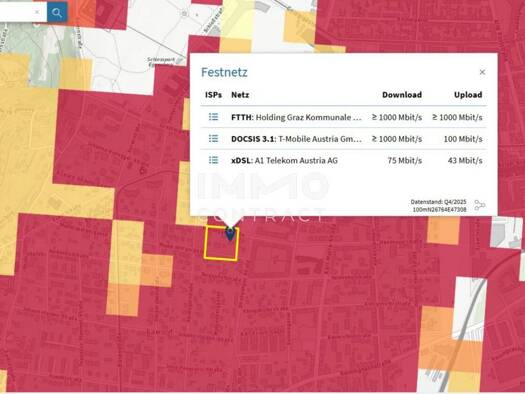Select the DOCSIS 3.1 T-Mobile Austria row
Viewport: 525px width, 394px height.
tap(344, 139)
